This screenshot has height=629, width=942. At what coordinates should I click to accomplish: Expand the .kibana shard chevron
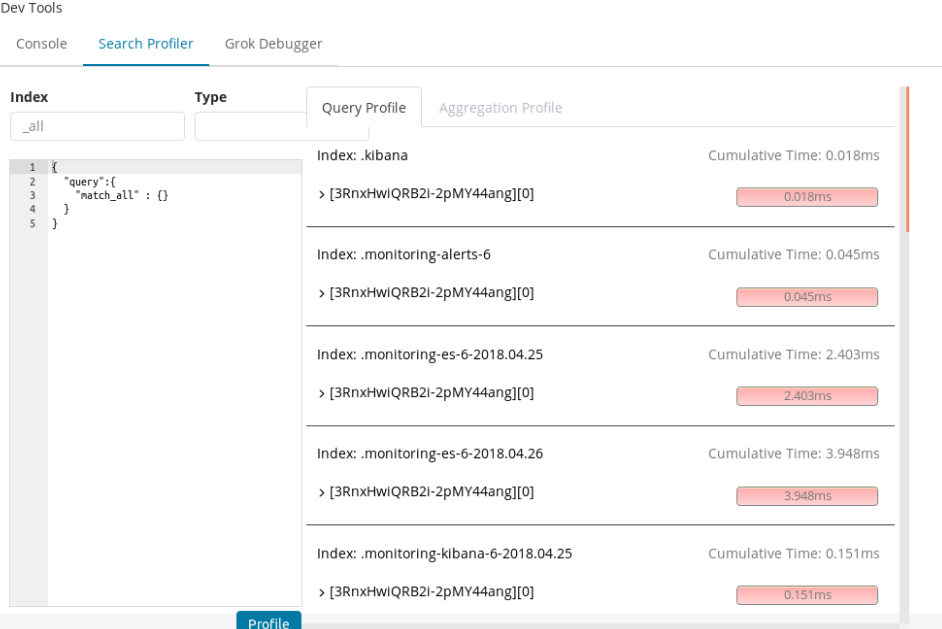321,195
